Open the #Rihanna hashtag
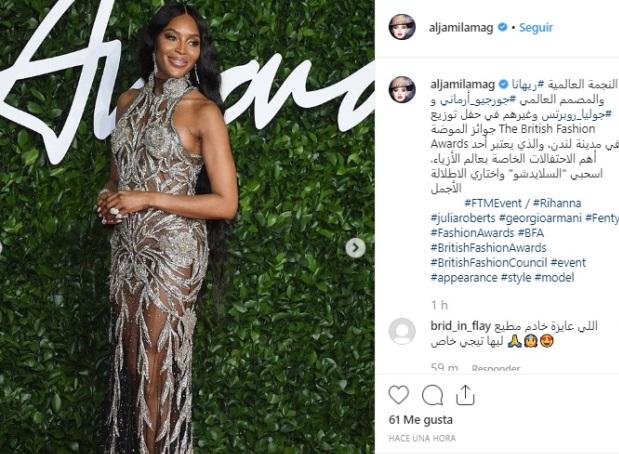The image size is (619, 454). pos(557,203)
